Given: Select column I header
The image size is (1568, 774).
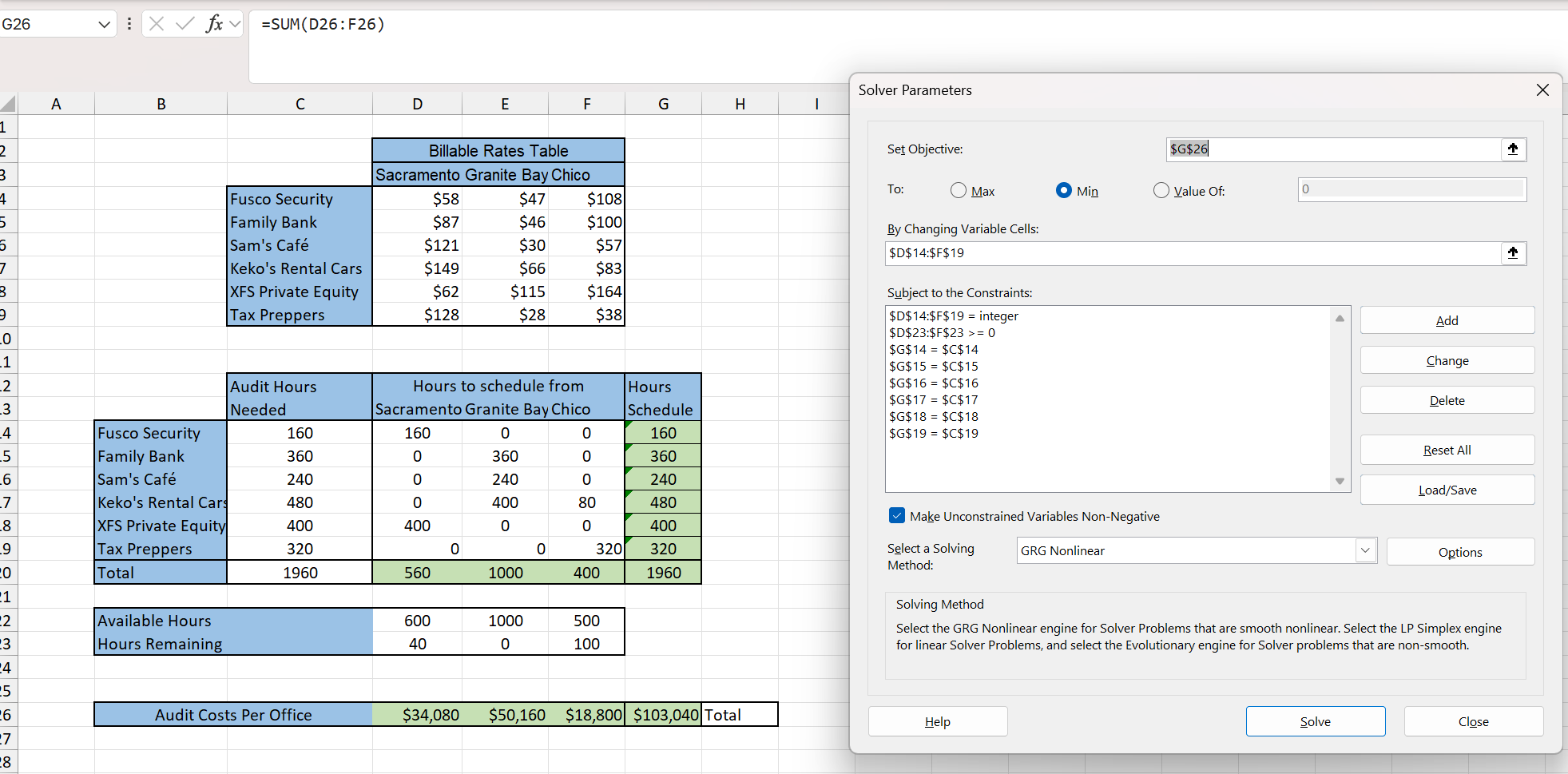Looking at the screenshot, I should [x=816, y=104].
